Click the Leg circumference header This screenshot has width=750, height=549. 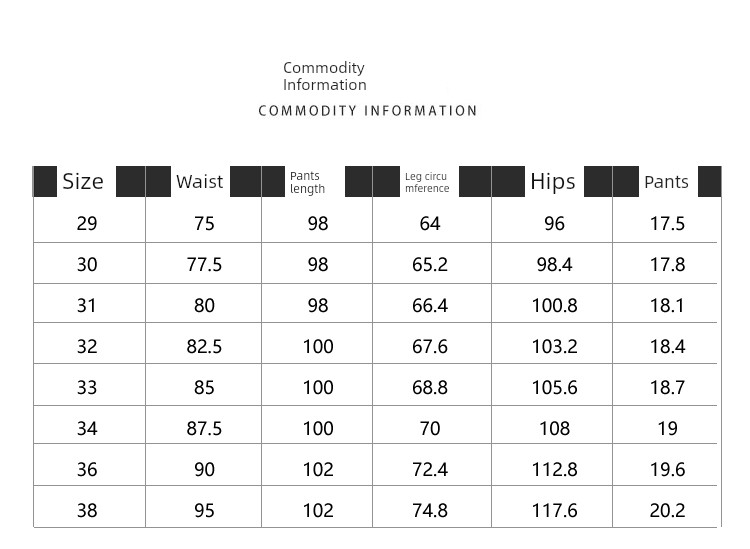click(427, 182)
